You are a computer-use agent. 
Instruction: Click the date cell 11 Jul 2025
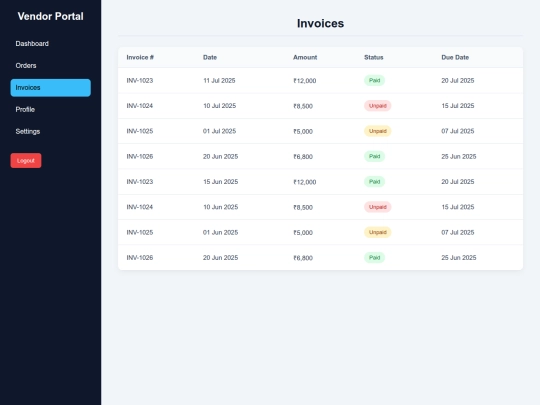pyautogui.click(x=219, y=81)
